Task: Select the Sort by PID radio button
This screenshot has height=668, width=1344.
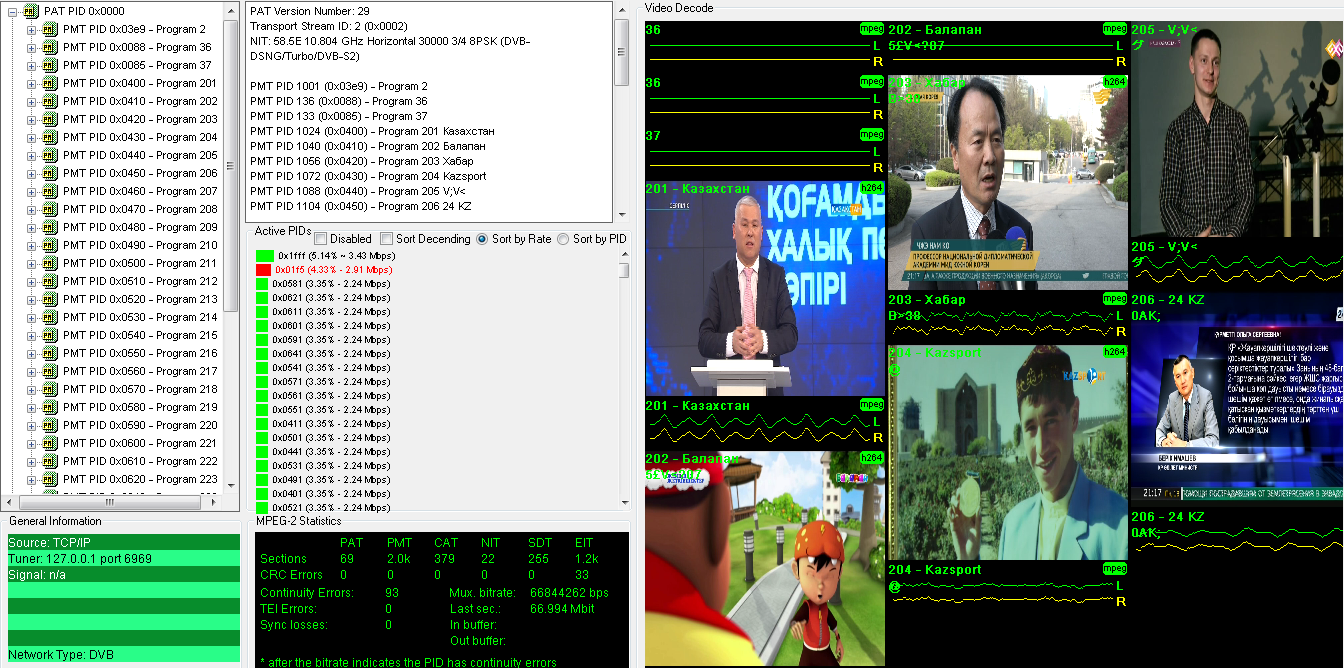Action: click(x=562, y=239)
